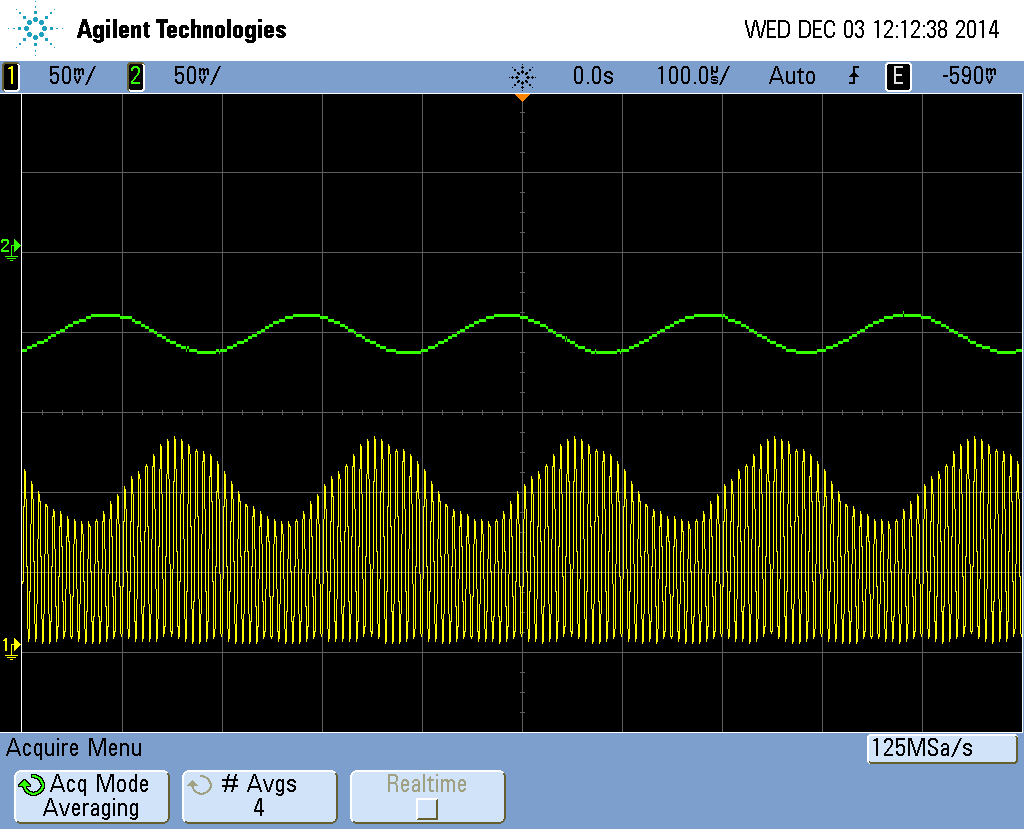1024x829 pixels.
Task: Click the Acquire Menu title
Action: (x=75, y=748)
